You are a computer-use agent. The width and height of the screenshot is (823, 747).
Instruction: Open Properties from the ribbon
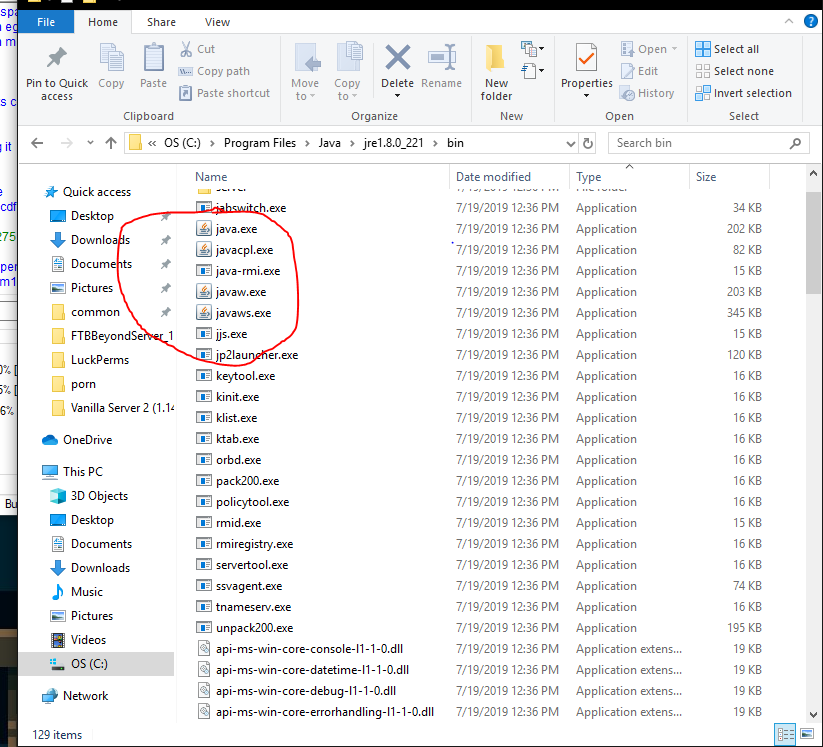[x=586, y=62]
